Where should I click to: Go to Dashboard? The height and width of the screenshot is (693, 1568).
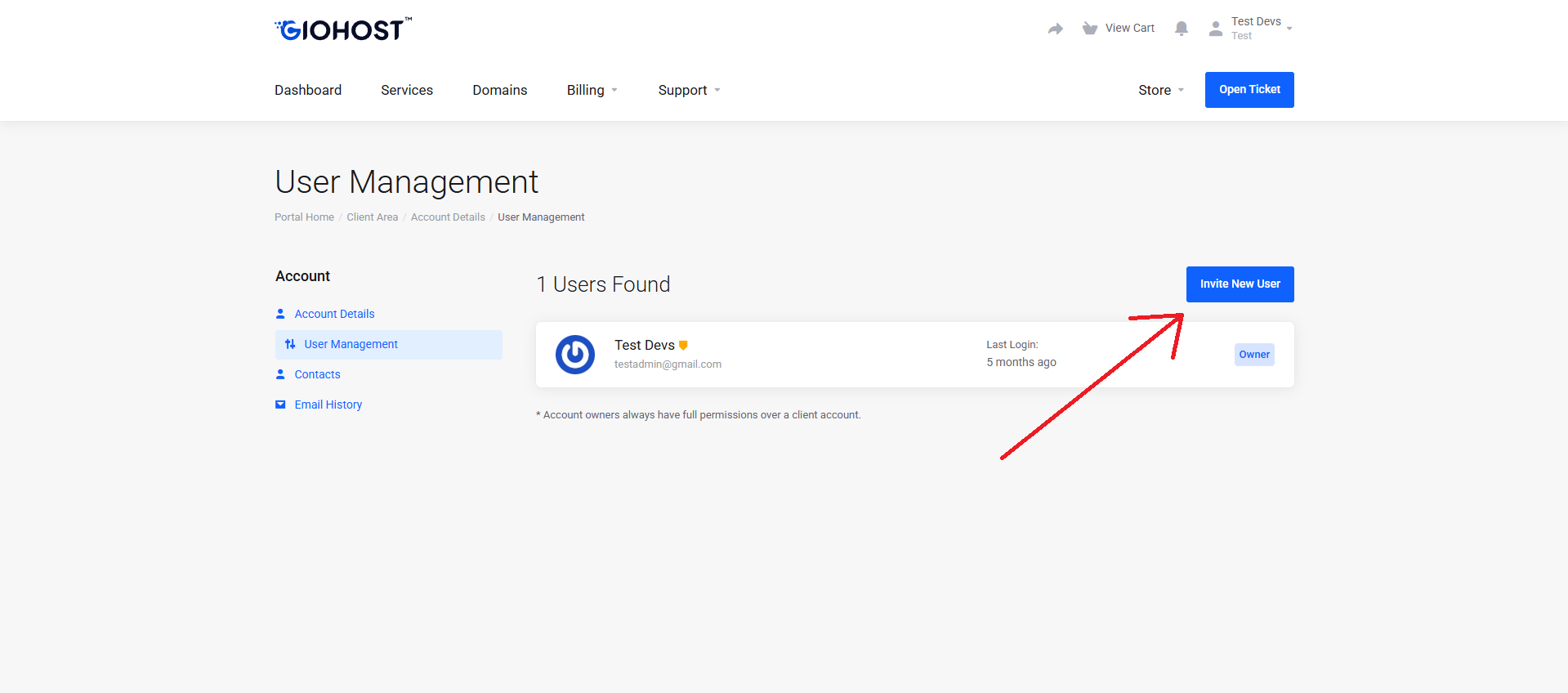tap(308, 90)
